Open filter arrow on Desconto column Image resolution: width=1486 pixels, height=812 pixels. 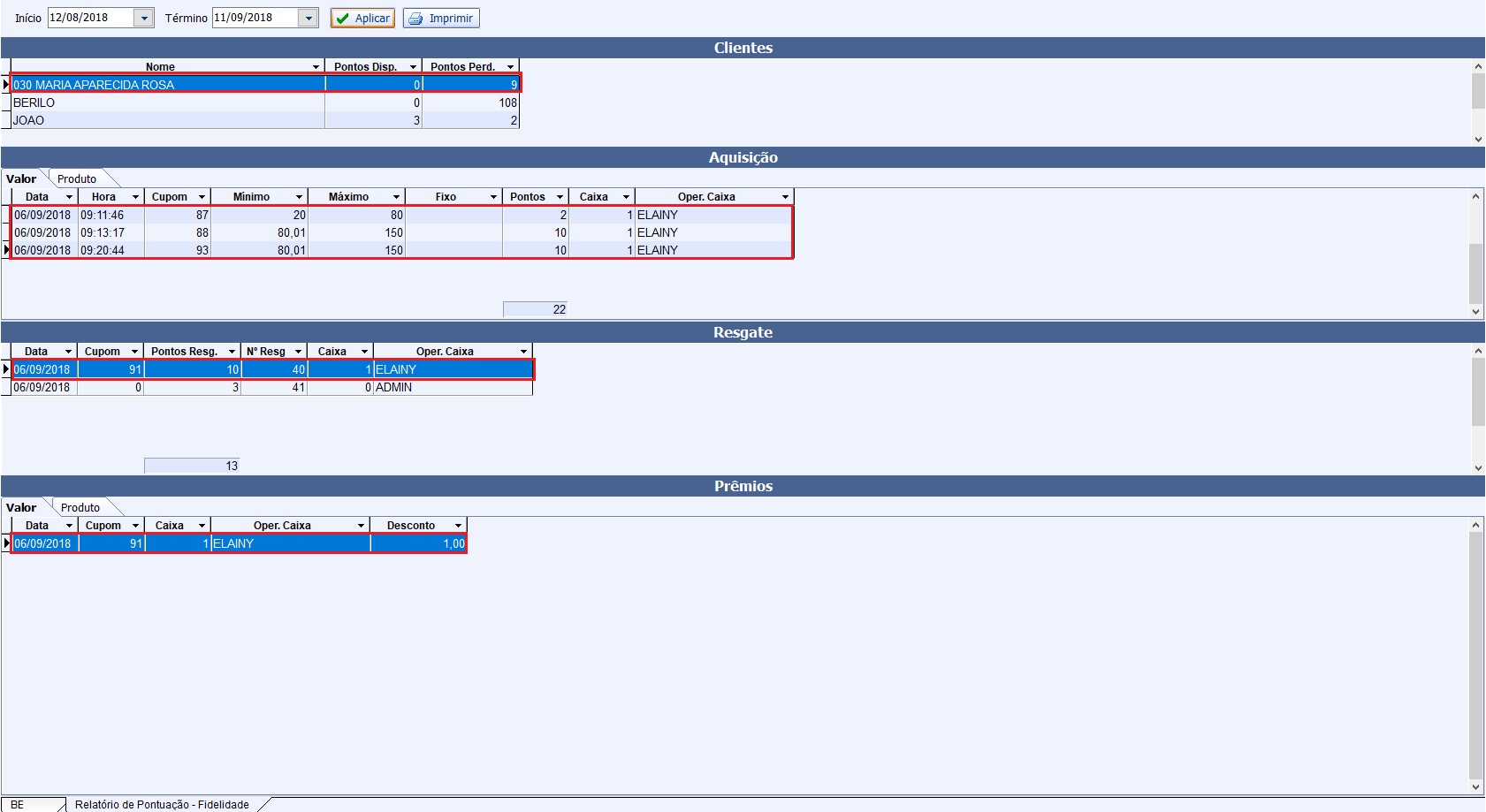pyautogui.click(x=458, y=526)
